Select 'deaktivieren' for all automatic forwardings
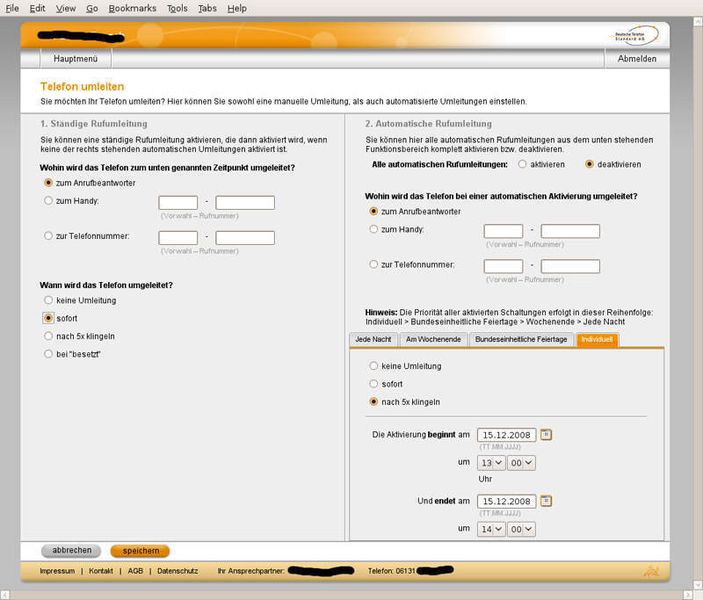 tap(590, 164)
